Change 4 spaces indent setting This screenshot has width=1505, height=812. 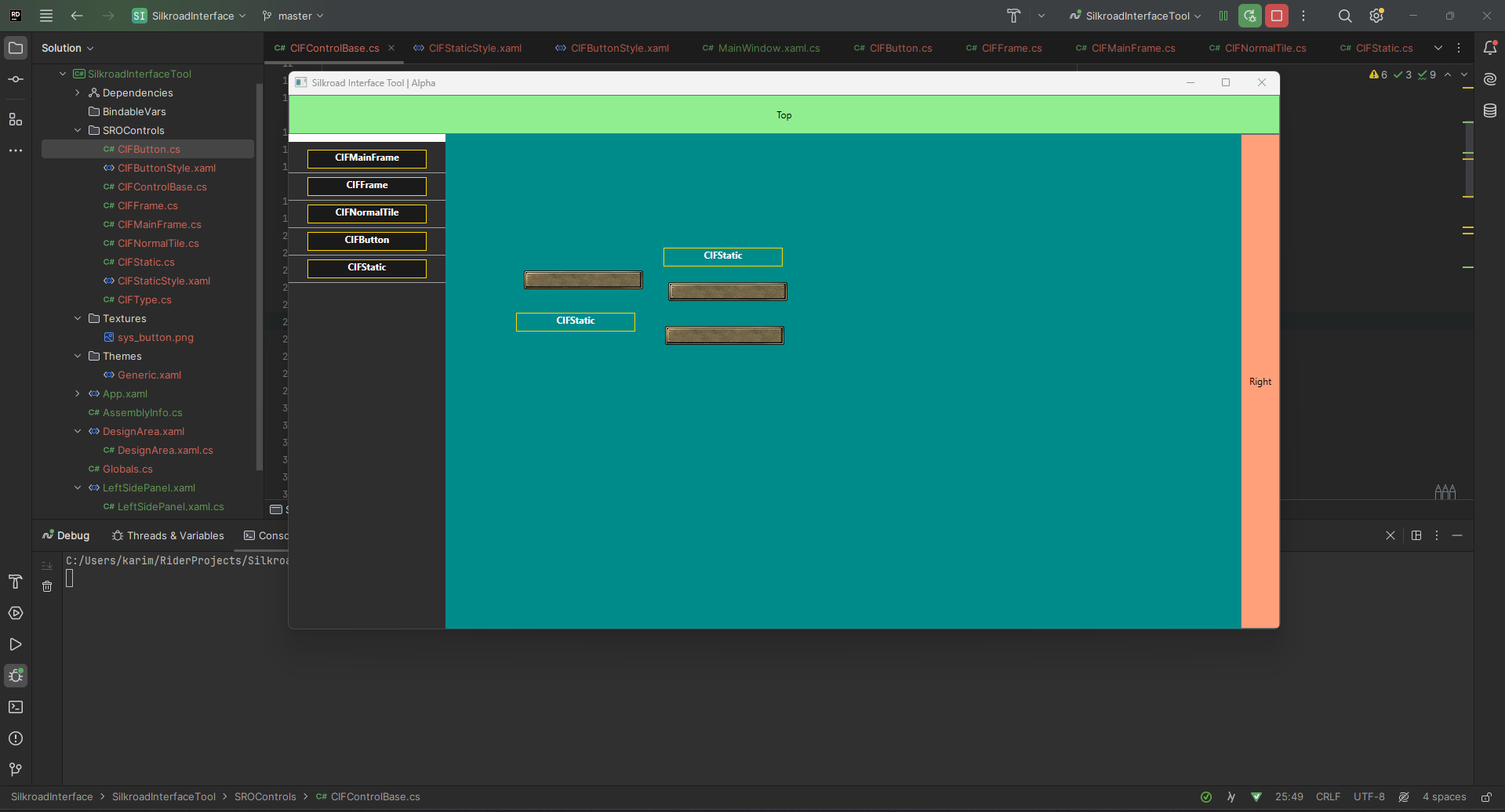click(x=1444, y=796)
